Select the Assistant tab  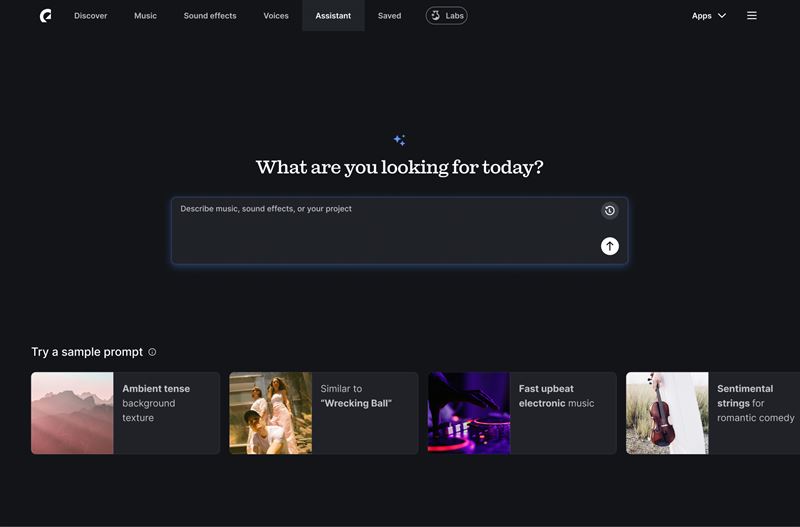click(x=333, y=16)
